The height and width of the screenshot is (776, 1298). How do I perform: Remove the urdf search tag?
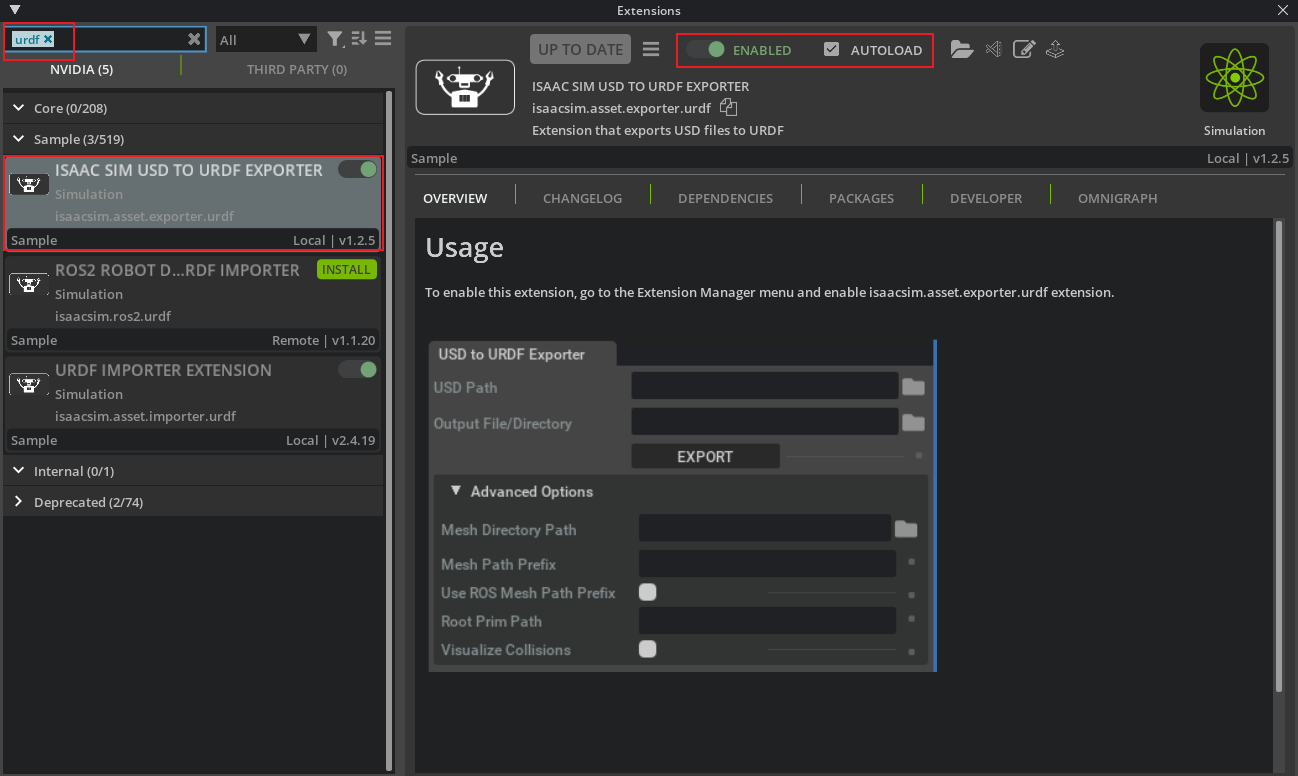(47, 39)
